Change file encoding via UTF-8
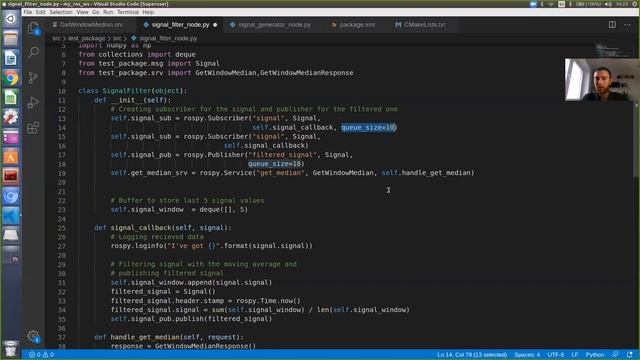Screen dimensions: 640x360 556,355
